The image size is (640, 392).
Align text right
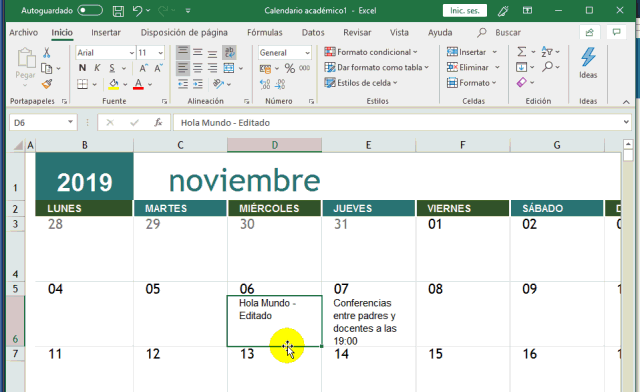click(212, 68)
